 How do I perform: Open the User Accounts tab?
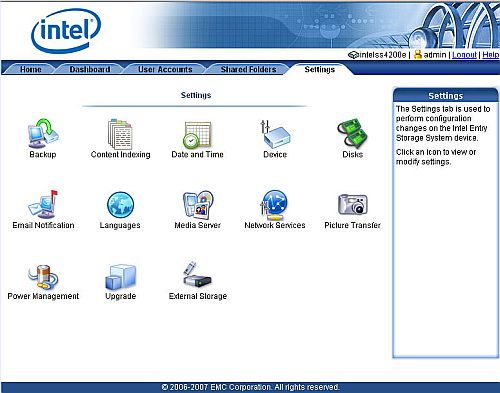(165, 69)
